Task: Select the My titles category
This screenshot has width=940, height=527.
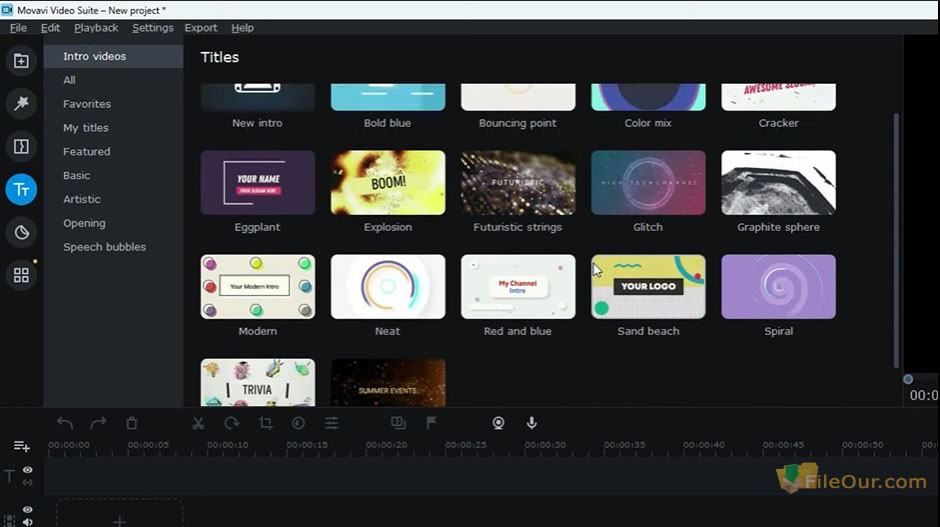Action: pos(113,128)
